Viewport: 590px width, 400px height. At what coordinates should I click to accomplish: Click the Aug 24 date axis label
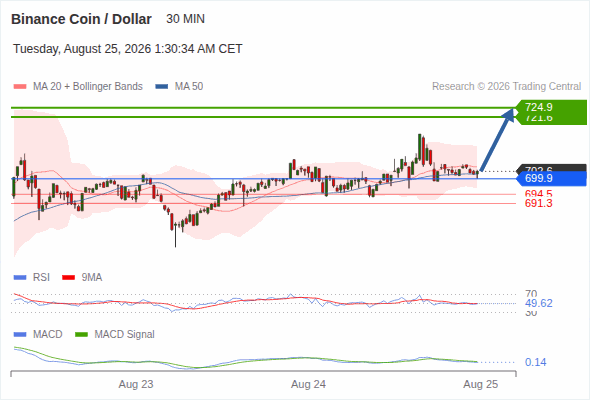coord(308,384)
